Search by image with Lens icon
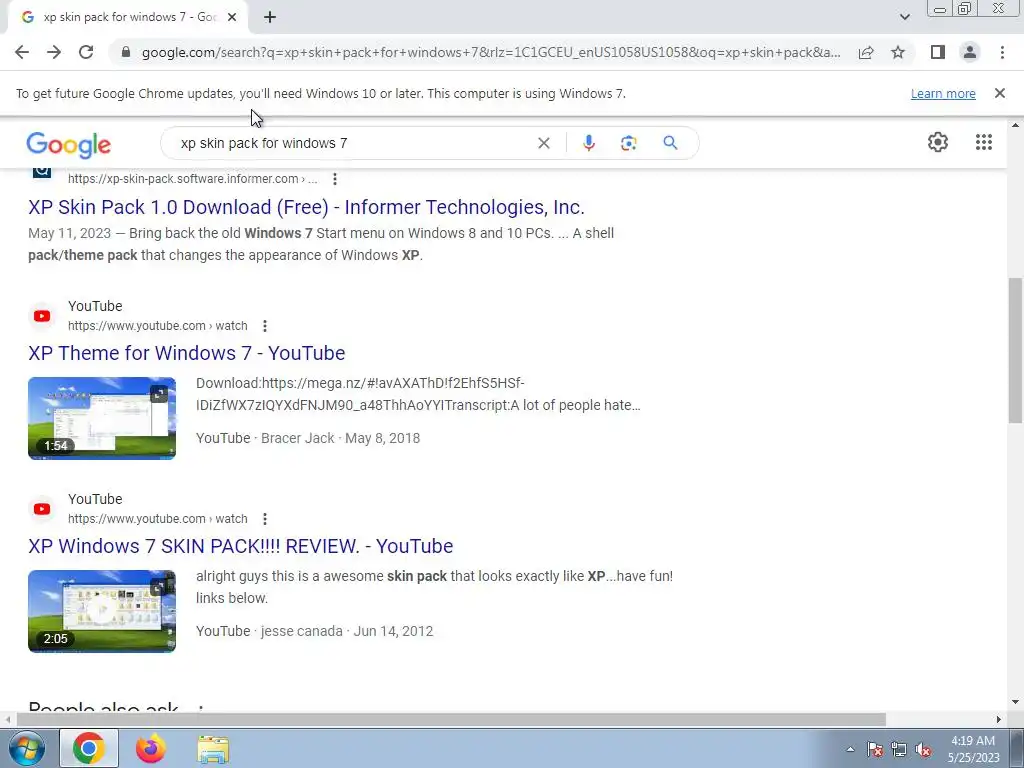This screenshot has height=768, width=1024. (x=628, y=143)
